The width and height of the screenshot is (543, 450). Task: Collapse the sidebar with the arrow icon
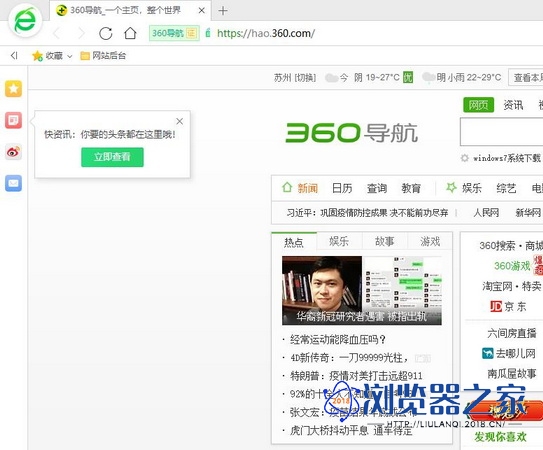pyautogui.click(x=14, y=55)
